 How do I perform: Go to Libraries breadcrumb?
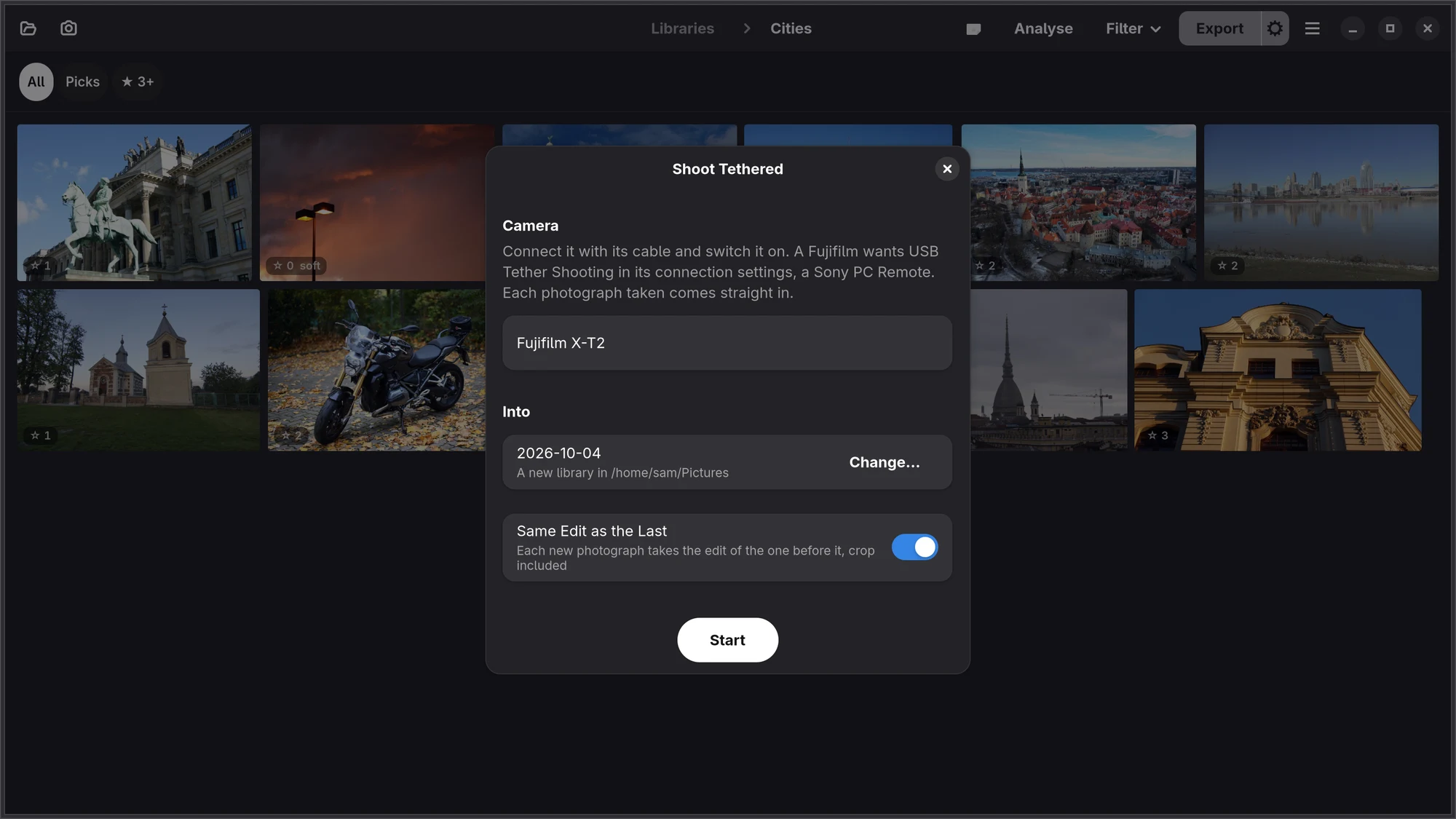682,28
